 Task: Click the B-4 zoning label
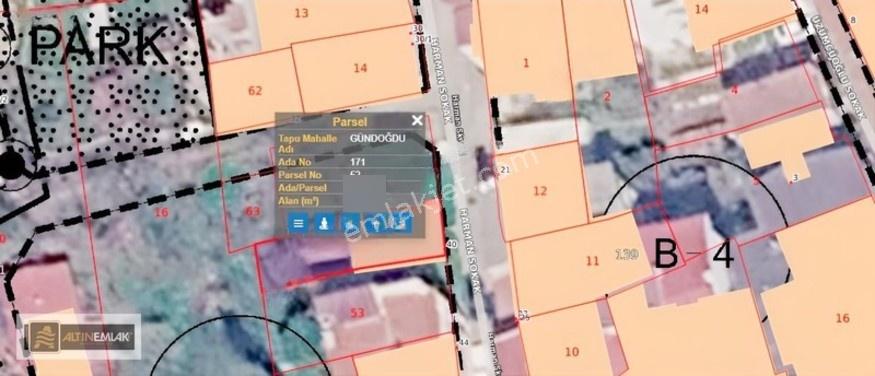694,254
